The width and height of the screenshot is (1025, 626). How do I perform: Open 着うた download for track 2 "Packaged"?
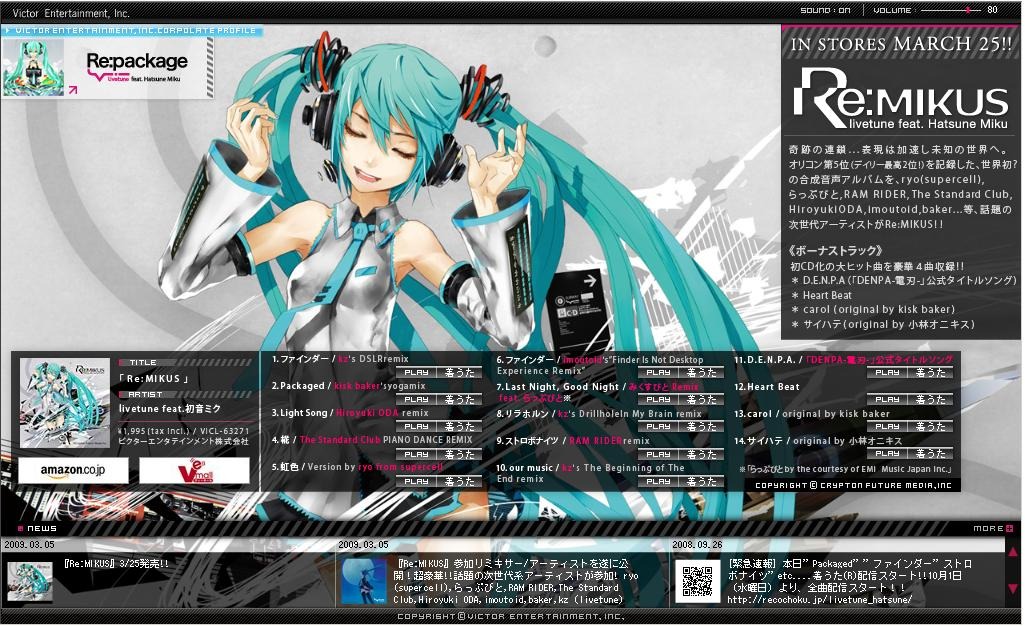pyautogui.click(x=459, y=398)
